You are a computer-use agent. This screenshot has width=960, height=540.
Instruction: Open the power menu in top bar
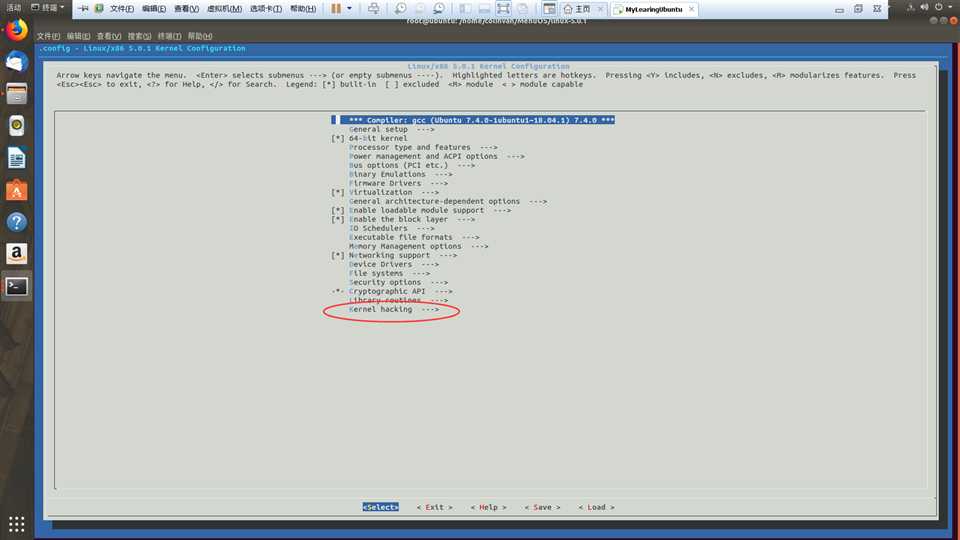(x=939, y=7)
